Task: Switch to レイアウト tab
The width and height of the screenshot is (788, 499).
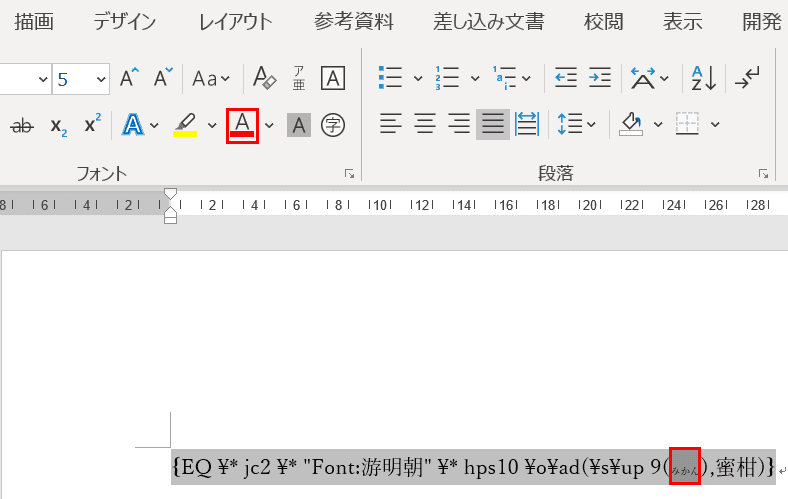Action: pyautogui.click(x=235, y=22)
